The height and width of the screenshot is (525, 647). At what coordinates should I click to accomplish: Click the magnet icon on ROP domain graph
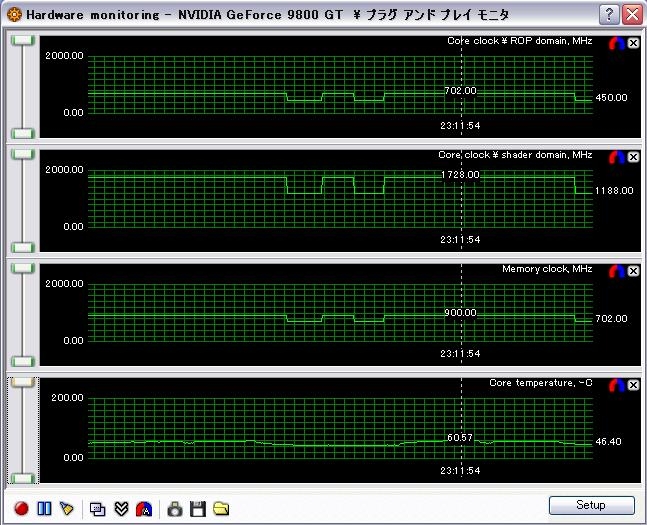coord(617,43)
